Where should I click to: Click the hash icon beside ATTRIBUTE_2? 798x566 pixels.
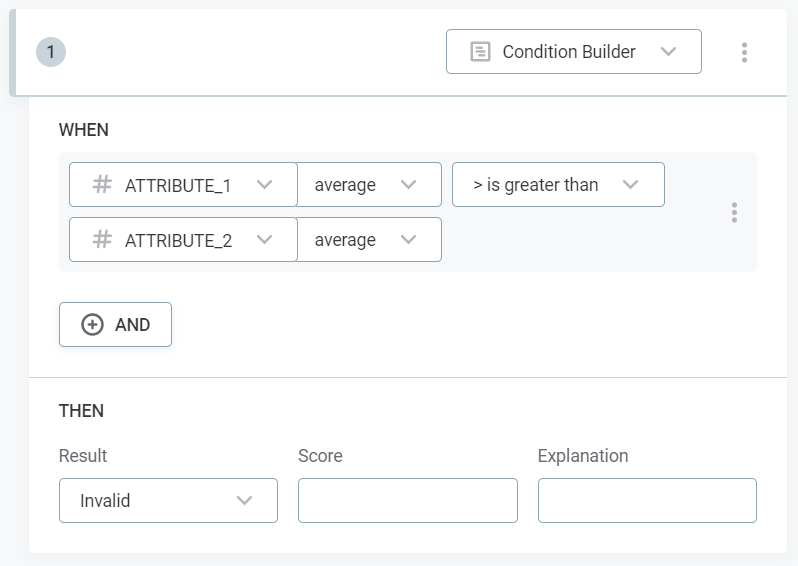(101, 240)
